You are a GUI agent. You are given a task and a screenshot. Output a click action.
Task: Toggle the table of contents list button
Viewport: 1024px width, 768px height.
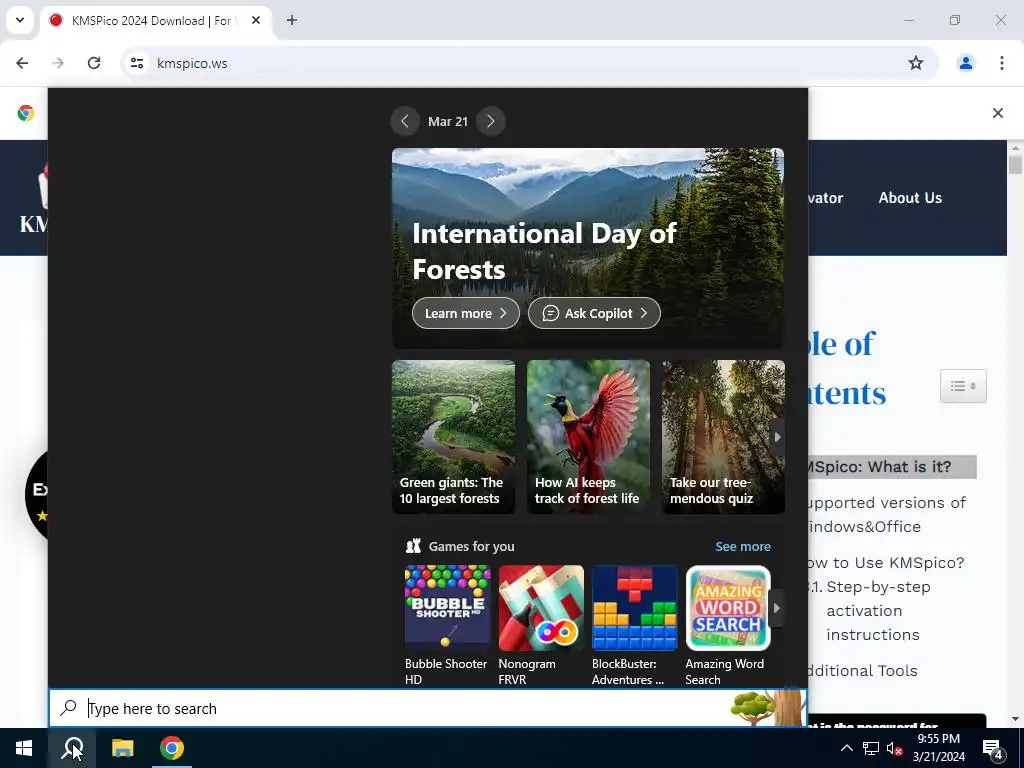[963, 386]
